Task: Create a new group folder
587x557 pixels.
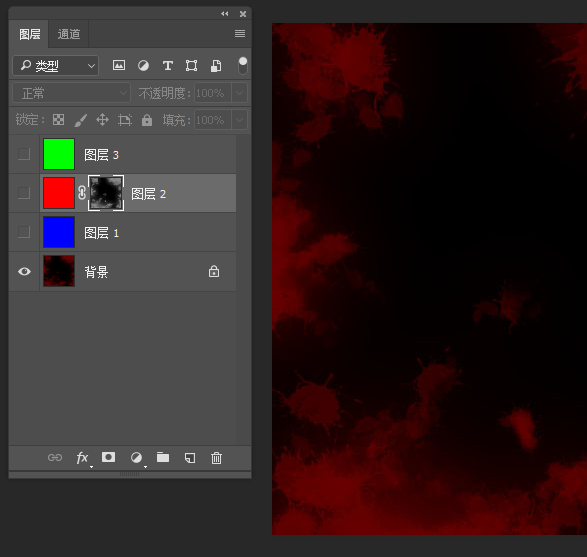Action: click(x=163, y=457)
